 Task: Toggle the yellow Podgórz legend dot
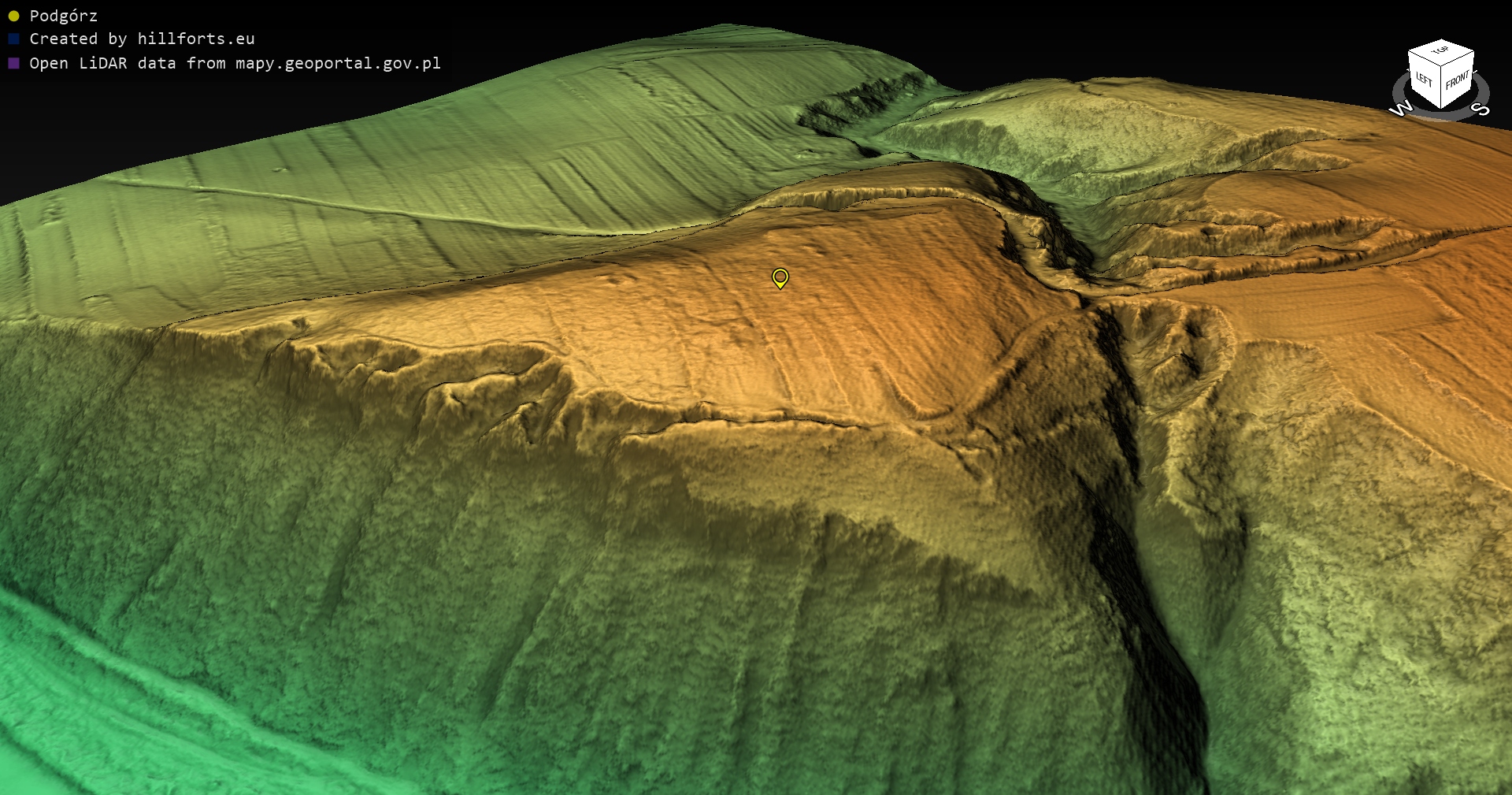click(x=13, y=16)
